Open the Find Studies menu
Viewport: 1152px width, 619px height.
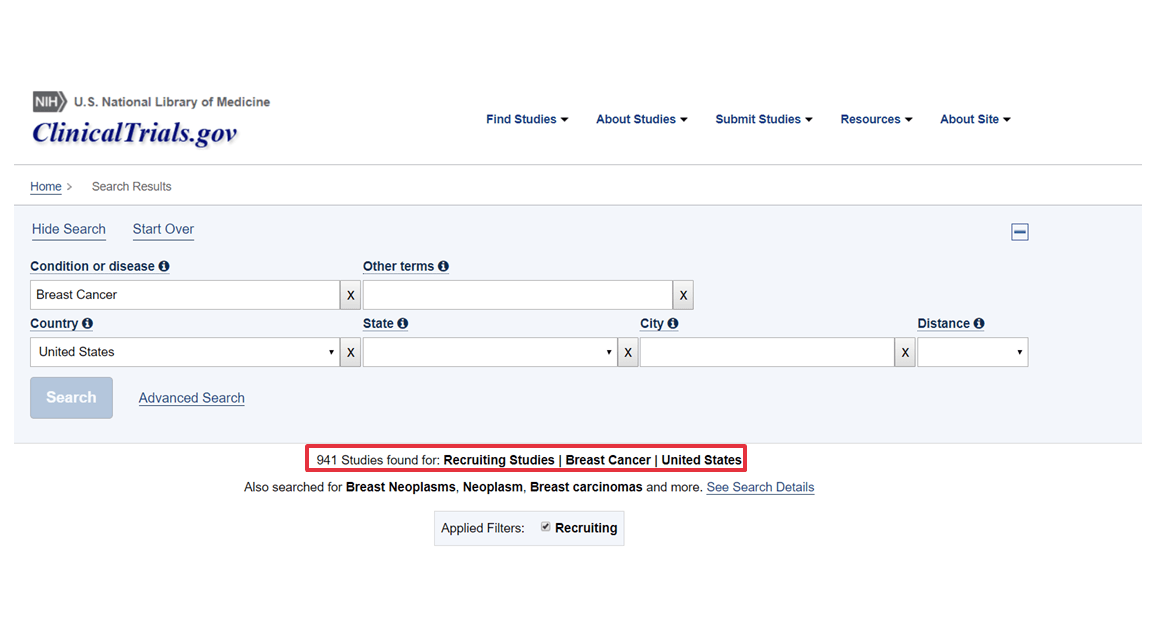(527, 119)
